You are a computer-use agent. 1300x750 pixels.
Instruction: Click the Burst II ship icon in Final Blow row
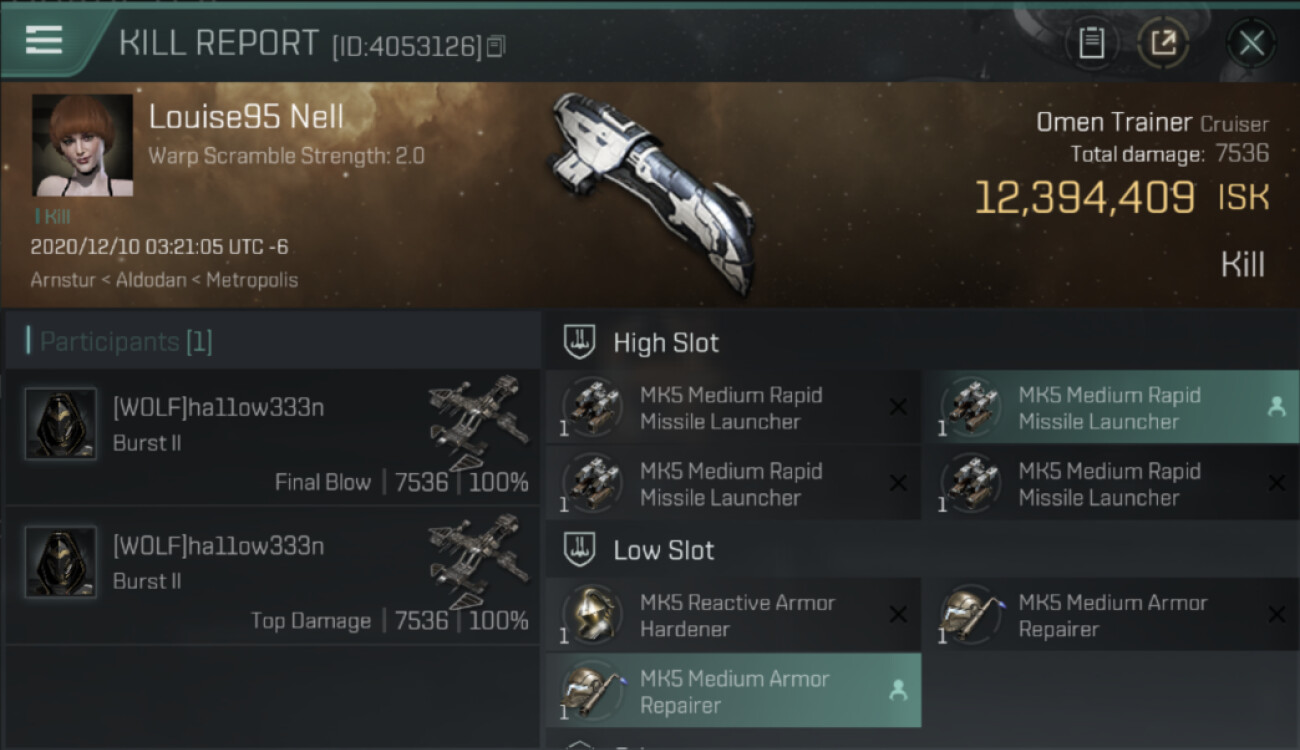478,422
